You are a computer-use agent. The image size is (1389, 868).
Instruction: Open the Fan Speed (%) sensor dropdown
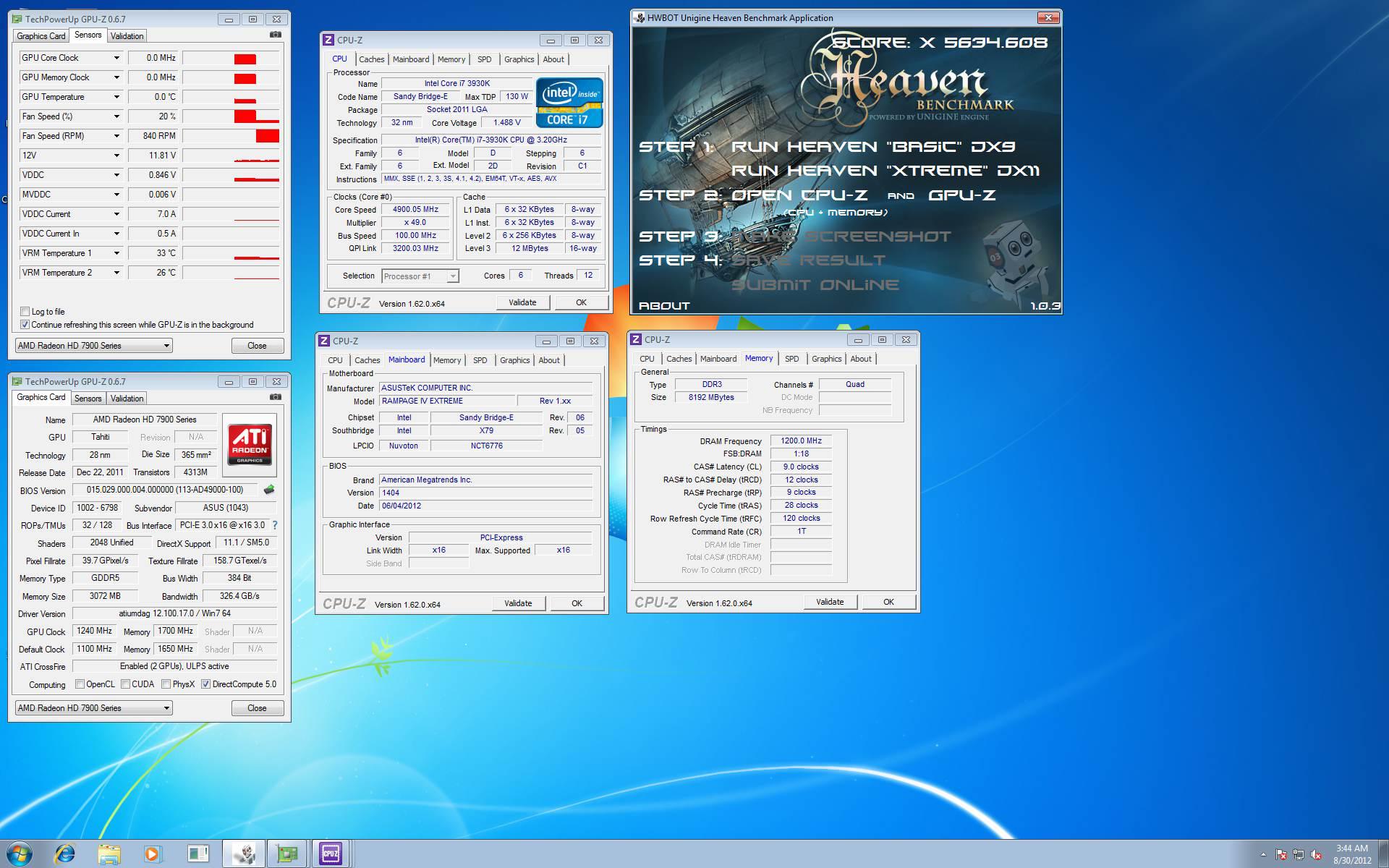click(116, 116)
